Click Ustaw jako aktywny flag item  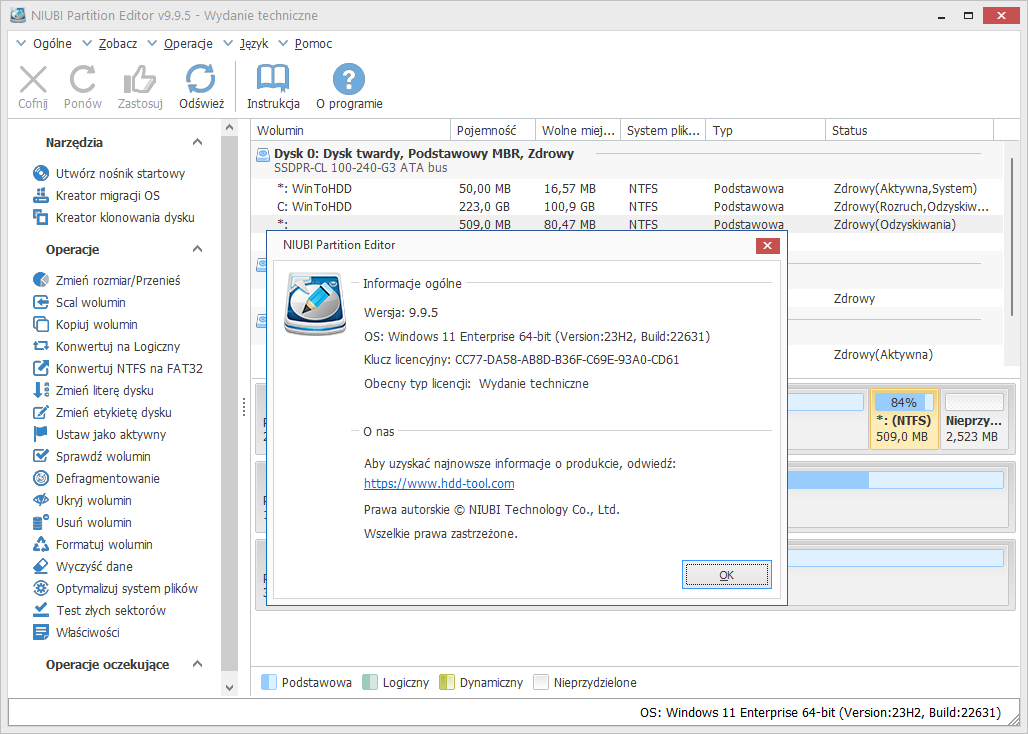(x=100, y=435)
